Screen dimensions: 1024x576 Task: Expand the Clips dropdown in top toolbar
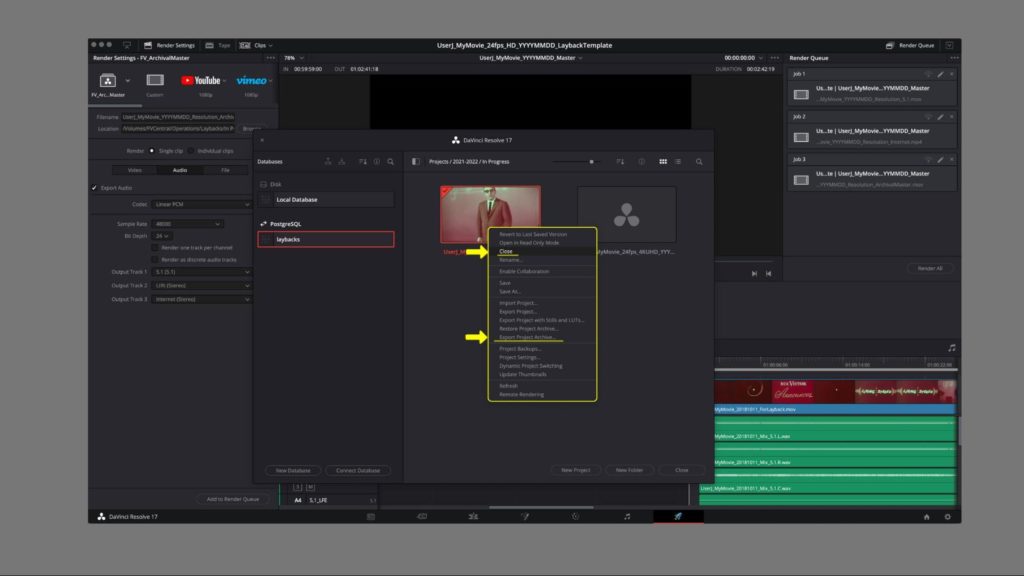click(256, 45)
